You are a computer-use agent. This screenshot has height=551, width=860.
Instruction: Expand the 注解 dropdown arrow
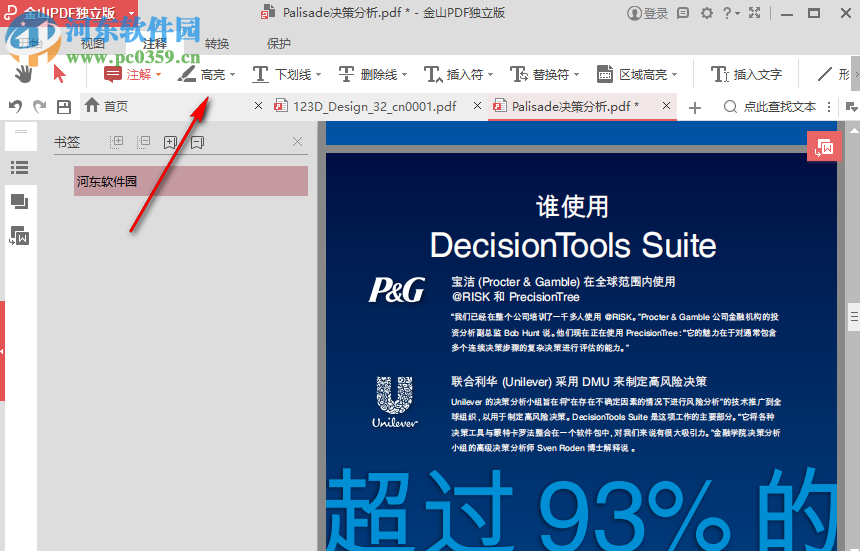159,75
